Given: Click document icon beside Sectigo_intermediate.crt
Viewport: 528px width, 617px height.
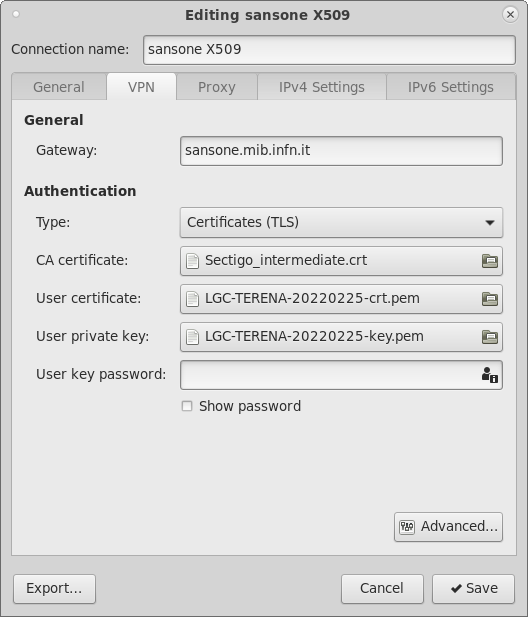Looking at the screenshot, I should [x=192, y=261].
